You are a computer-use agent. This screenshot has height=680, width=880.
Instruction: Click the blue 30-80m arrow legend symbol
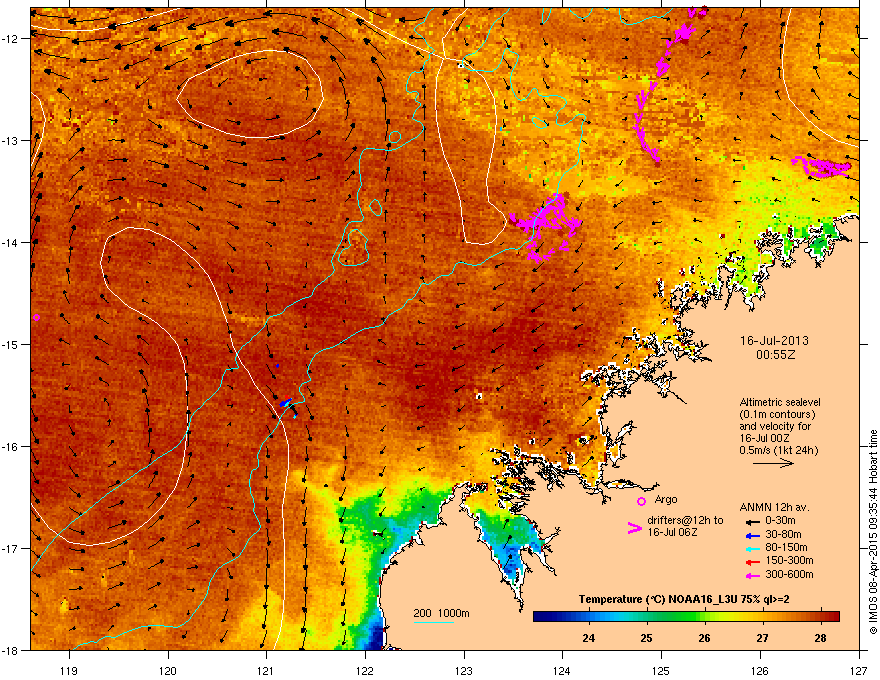753,535
